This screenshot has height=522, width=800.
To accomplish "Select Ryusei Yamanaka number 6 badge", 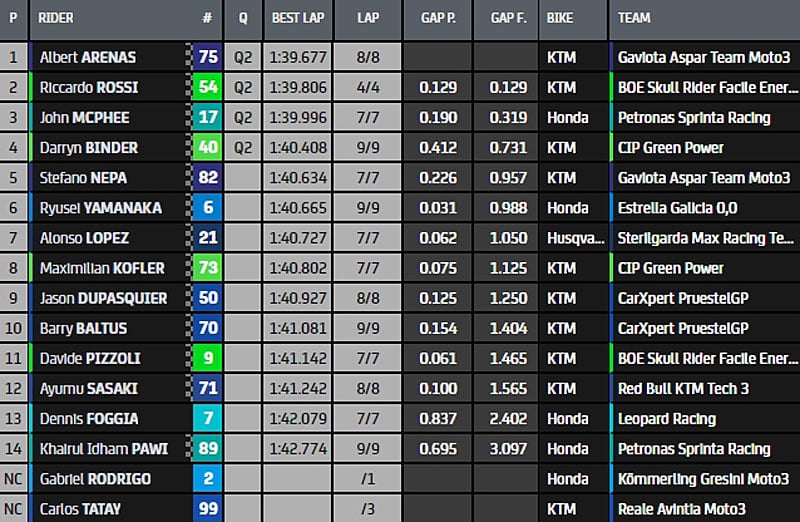I will pos(208,208).
